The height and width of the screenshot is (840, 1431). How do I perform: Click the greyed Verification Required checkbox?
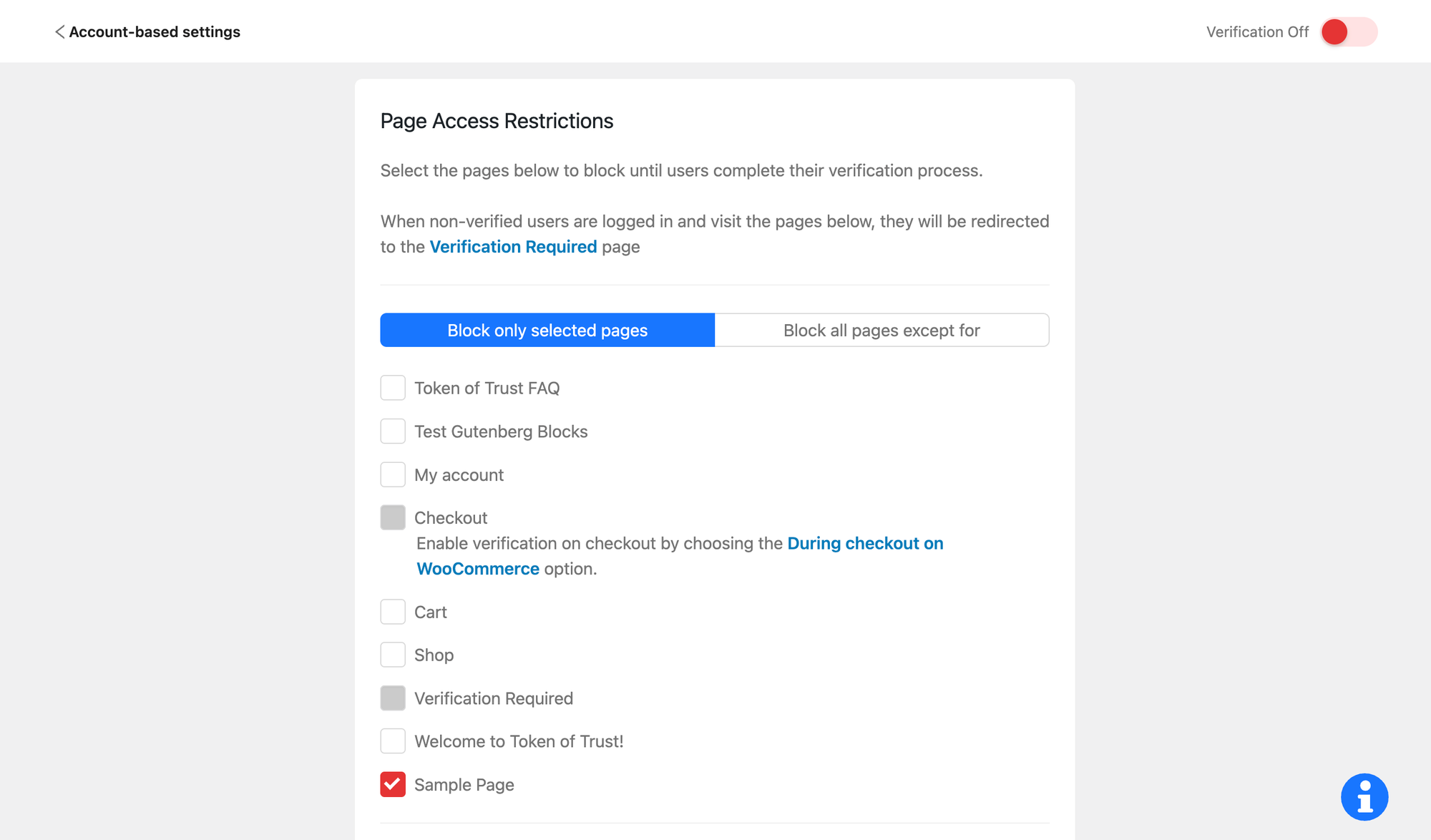coord(393,698)
